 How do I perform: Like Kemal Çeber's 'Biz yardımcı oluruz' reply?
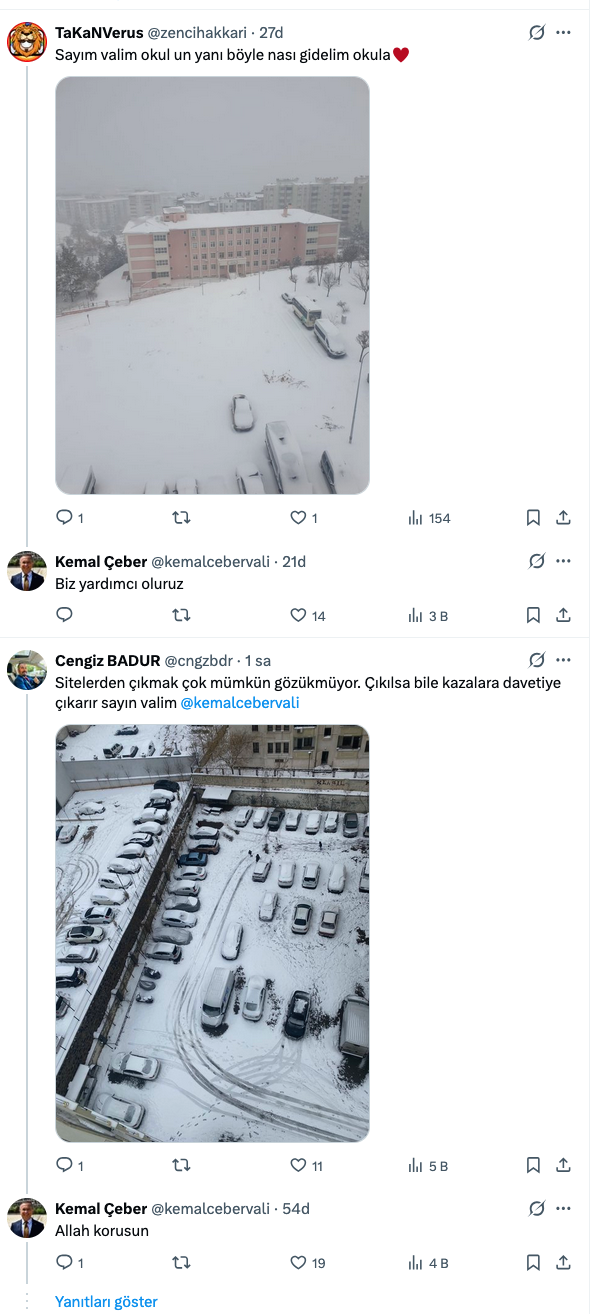[x=298, y=616]
